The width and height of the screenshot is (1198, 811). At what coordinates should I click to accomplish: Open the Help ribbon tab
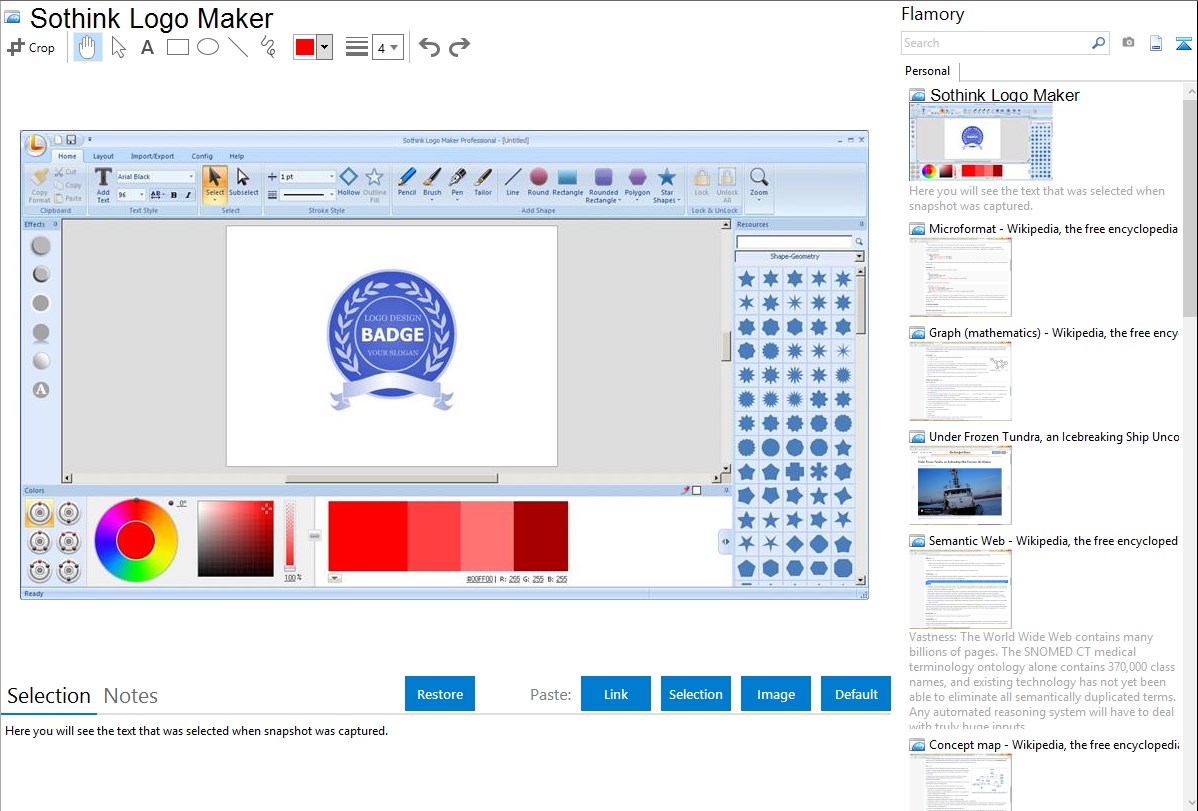click(x=237, y=156)
